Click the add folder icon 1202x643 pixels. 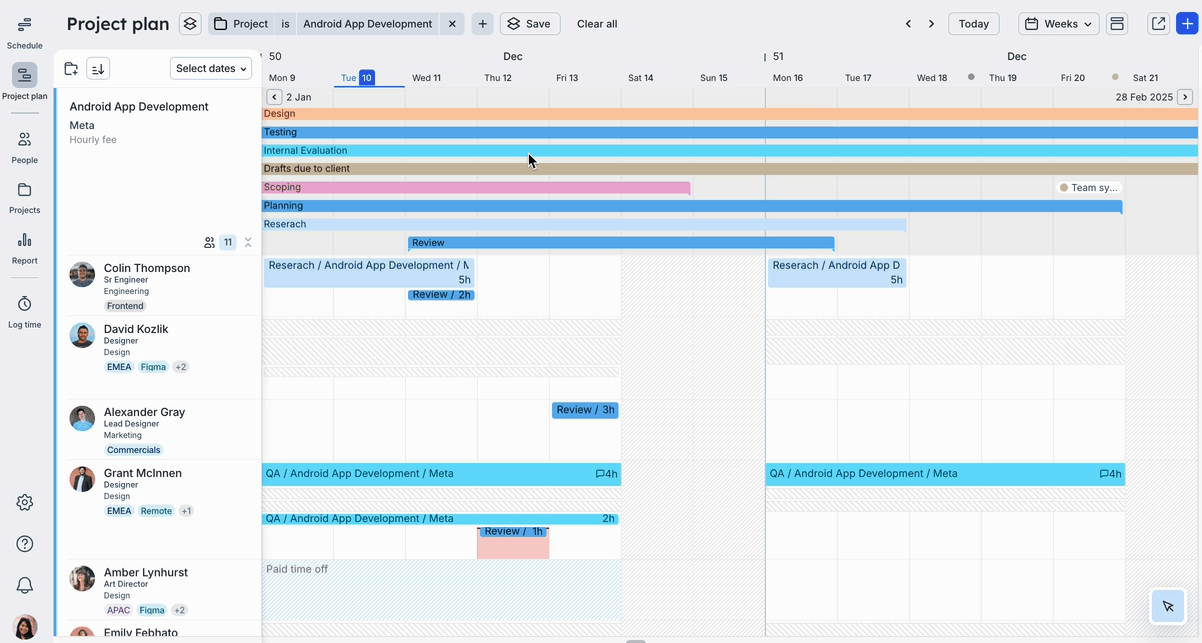[x=71, y=69]
